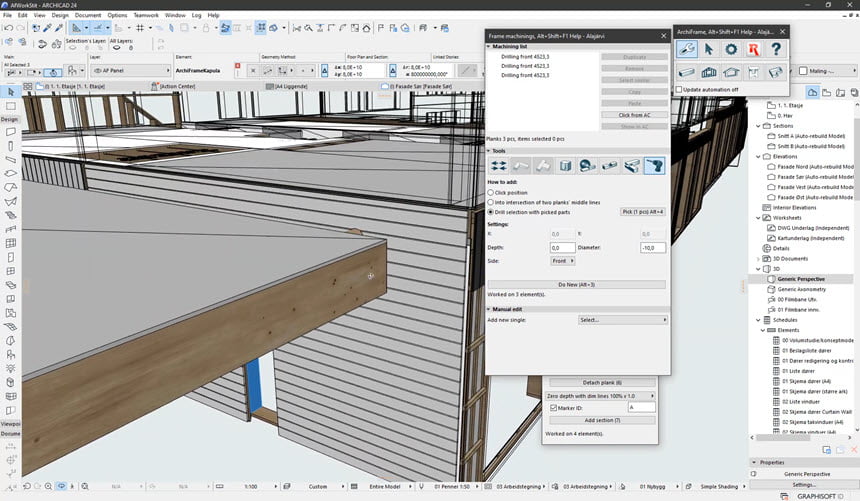
Task: Select first Drilling front 4523,3 entry
Action: click(525, 57)
